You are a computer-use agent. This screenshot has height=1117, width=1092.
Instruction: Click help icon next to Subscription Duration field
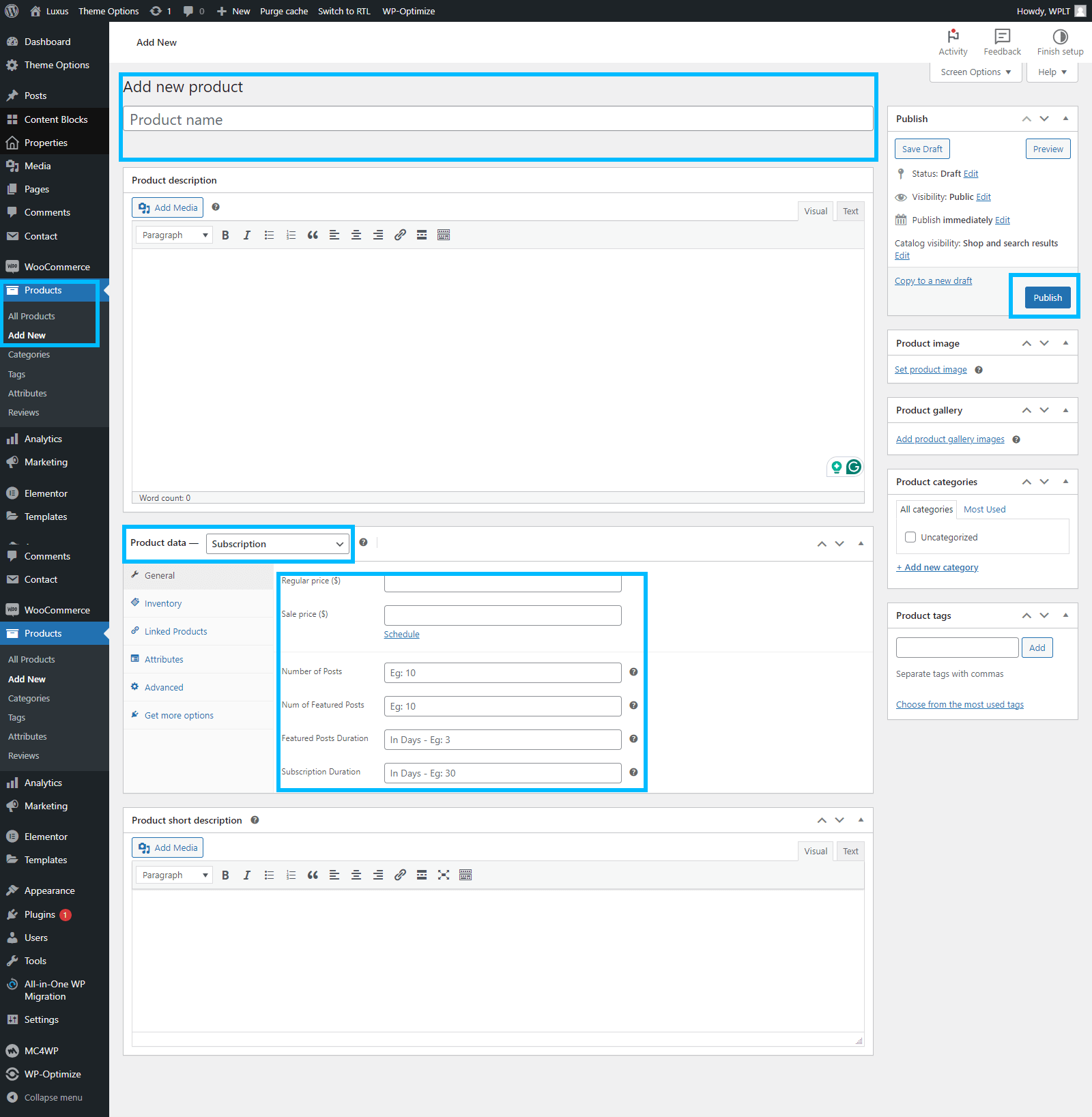[633, 772]
